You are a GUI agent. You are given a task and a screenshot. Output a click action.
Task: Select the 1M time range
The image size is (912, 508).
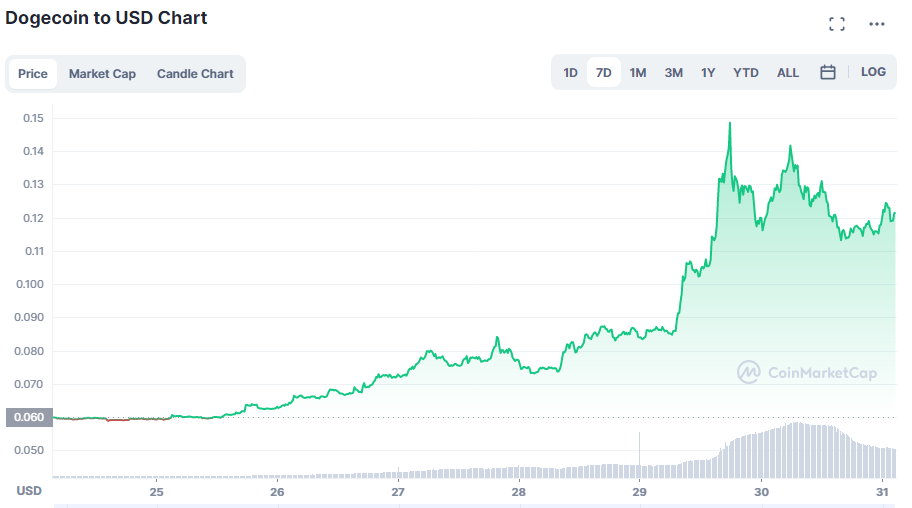coord(638,72)
